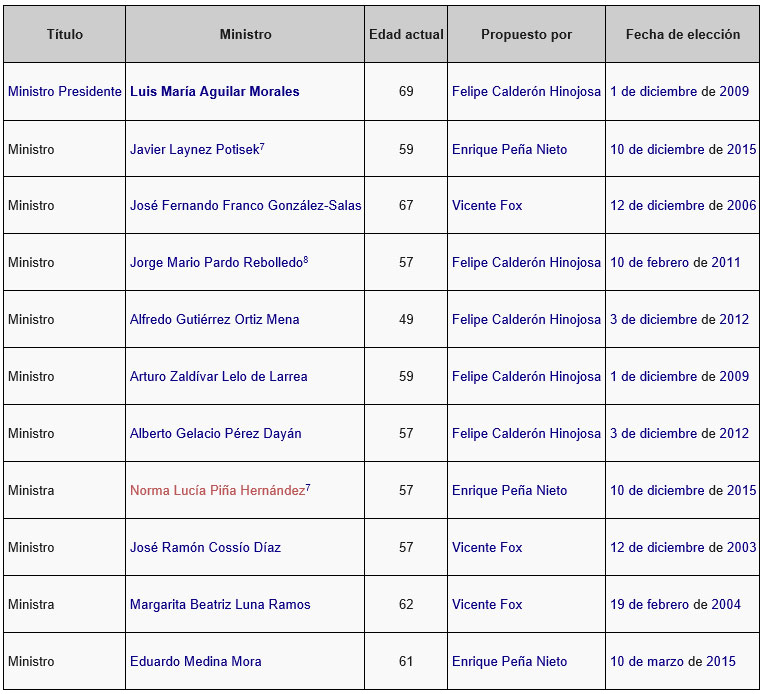
Task: Click Vicente Fox in Luna Ramos's row
Action: click(x=487, y=605)
